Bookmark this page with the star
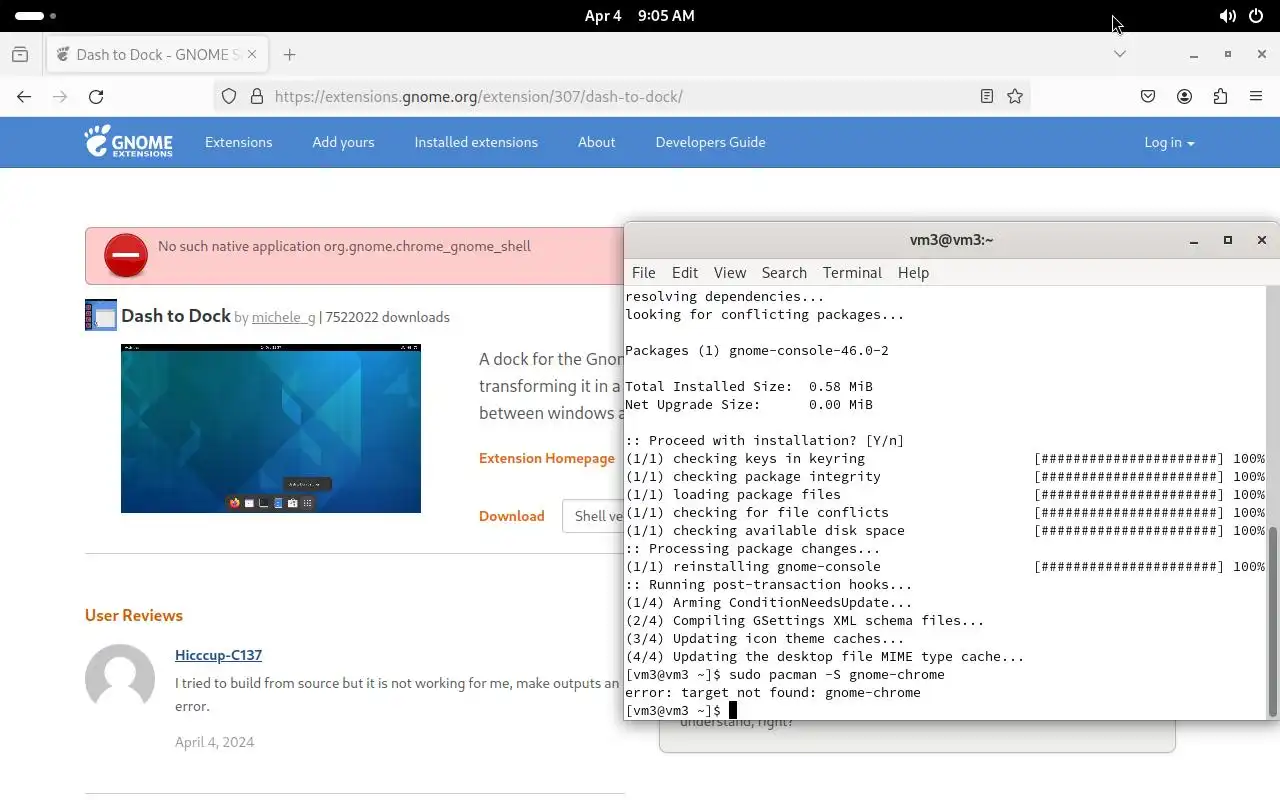The height and width of the screenshot is (800, 1280). pos(1015,97)
